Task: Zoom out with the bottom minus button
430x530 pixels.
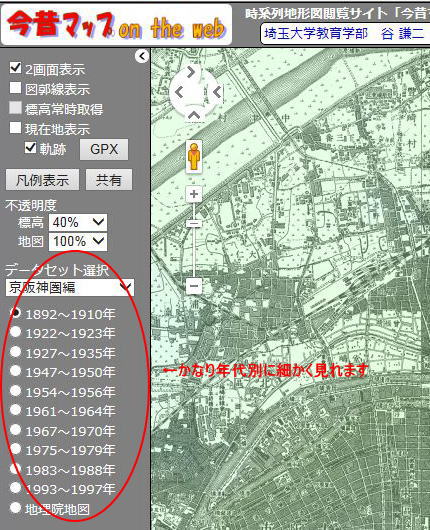Action: click(194, 286)
